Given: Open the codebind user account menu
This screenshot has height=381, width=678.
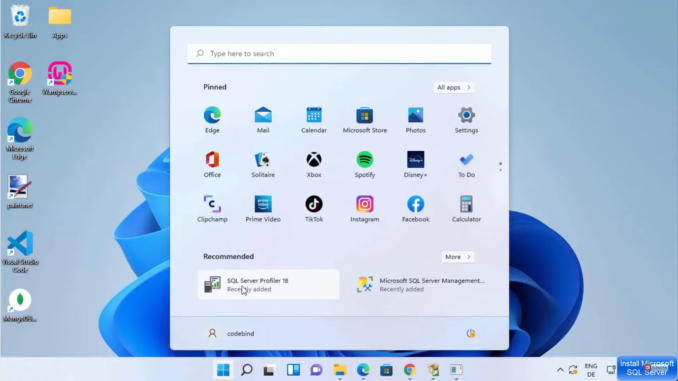Looking at the screenshot, I should [x=230, y=333].
